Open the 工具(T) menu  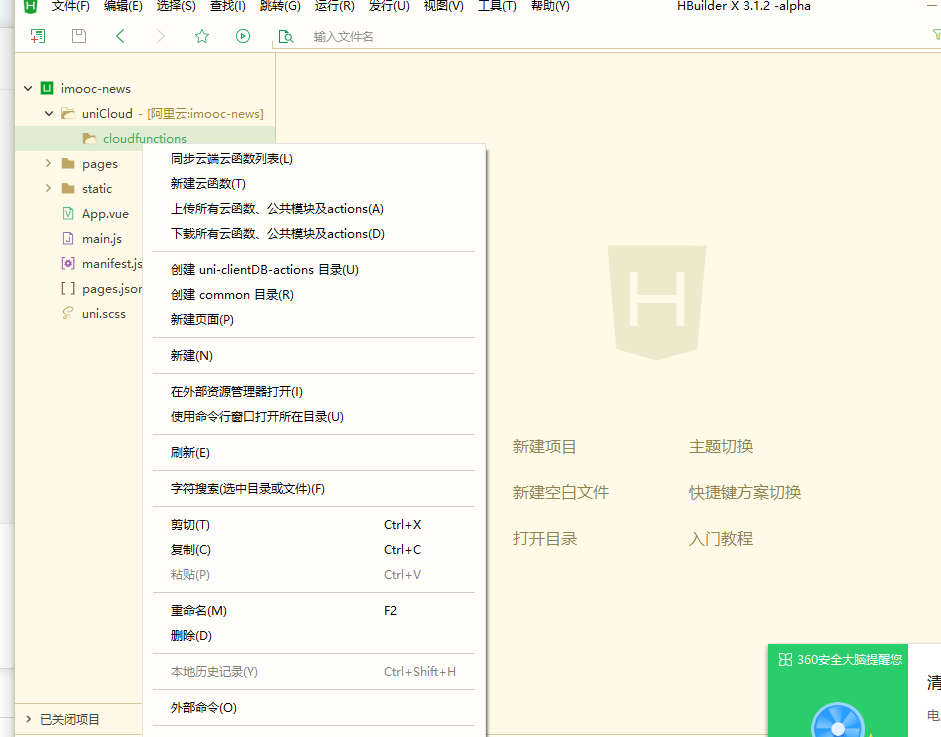click(x=497, y=6)
